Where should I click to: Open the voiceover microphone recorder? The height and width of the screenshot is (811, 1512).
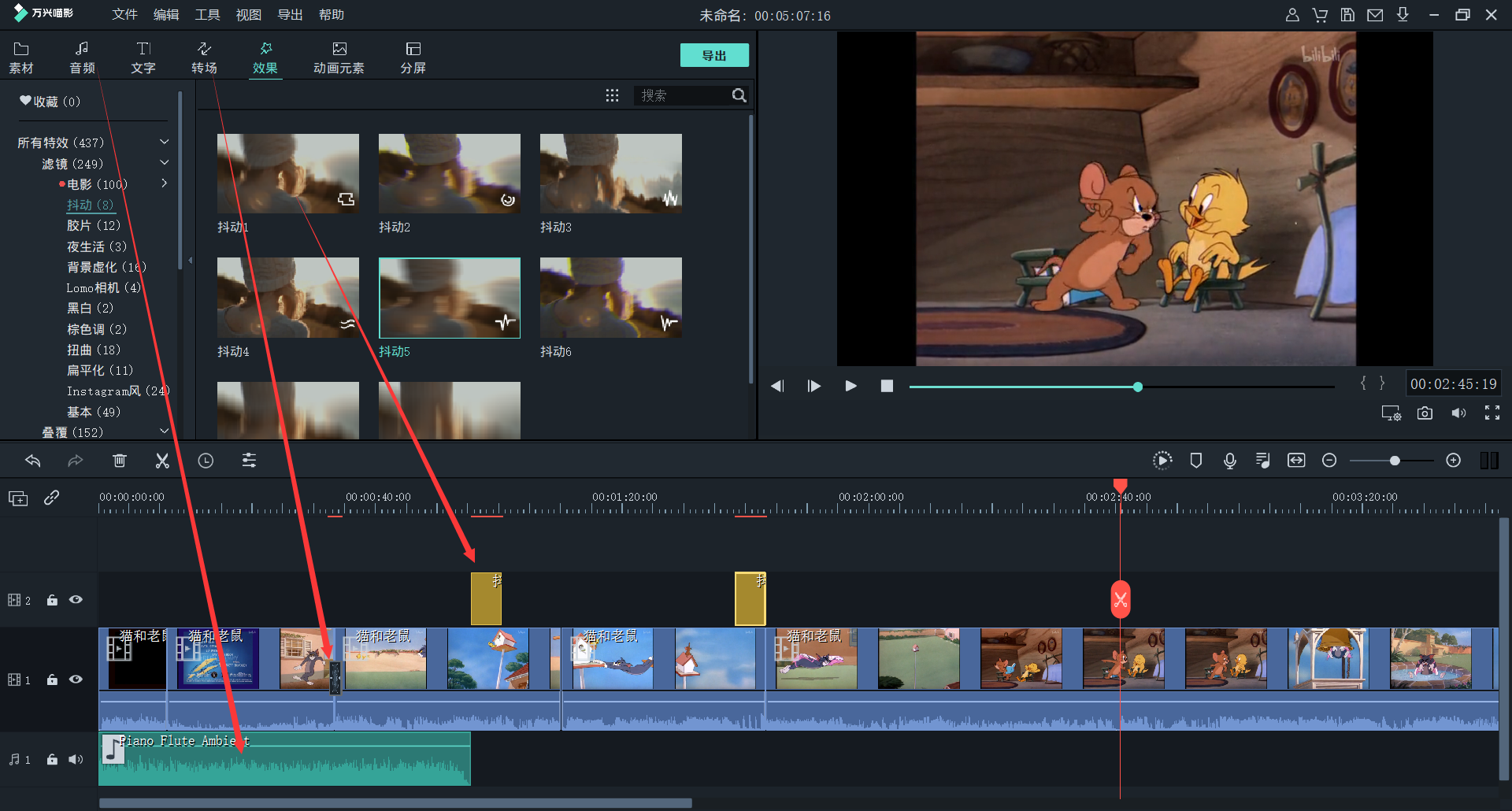point(1229,461)
